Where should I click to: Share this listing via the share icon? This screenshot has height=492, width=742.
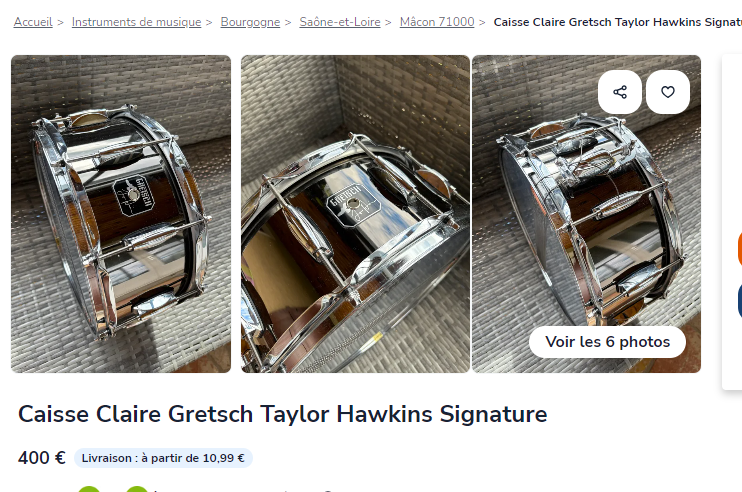(619, 92)
